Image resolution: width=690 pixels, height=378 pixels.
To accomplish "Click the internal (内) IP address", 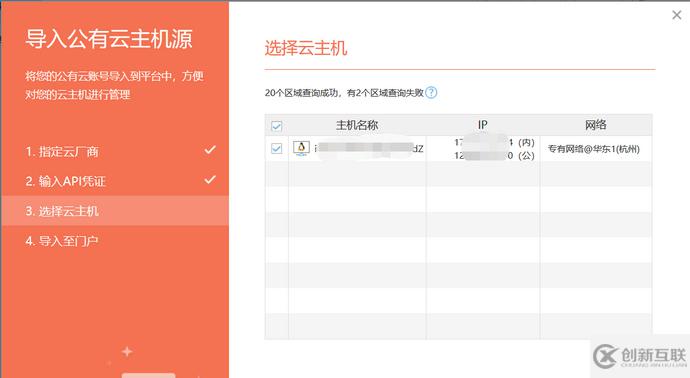I will click(494, 143).
